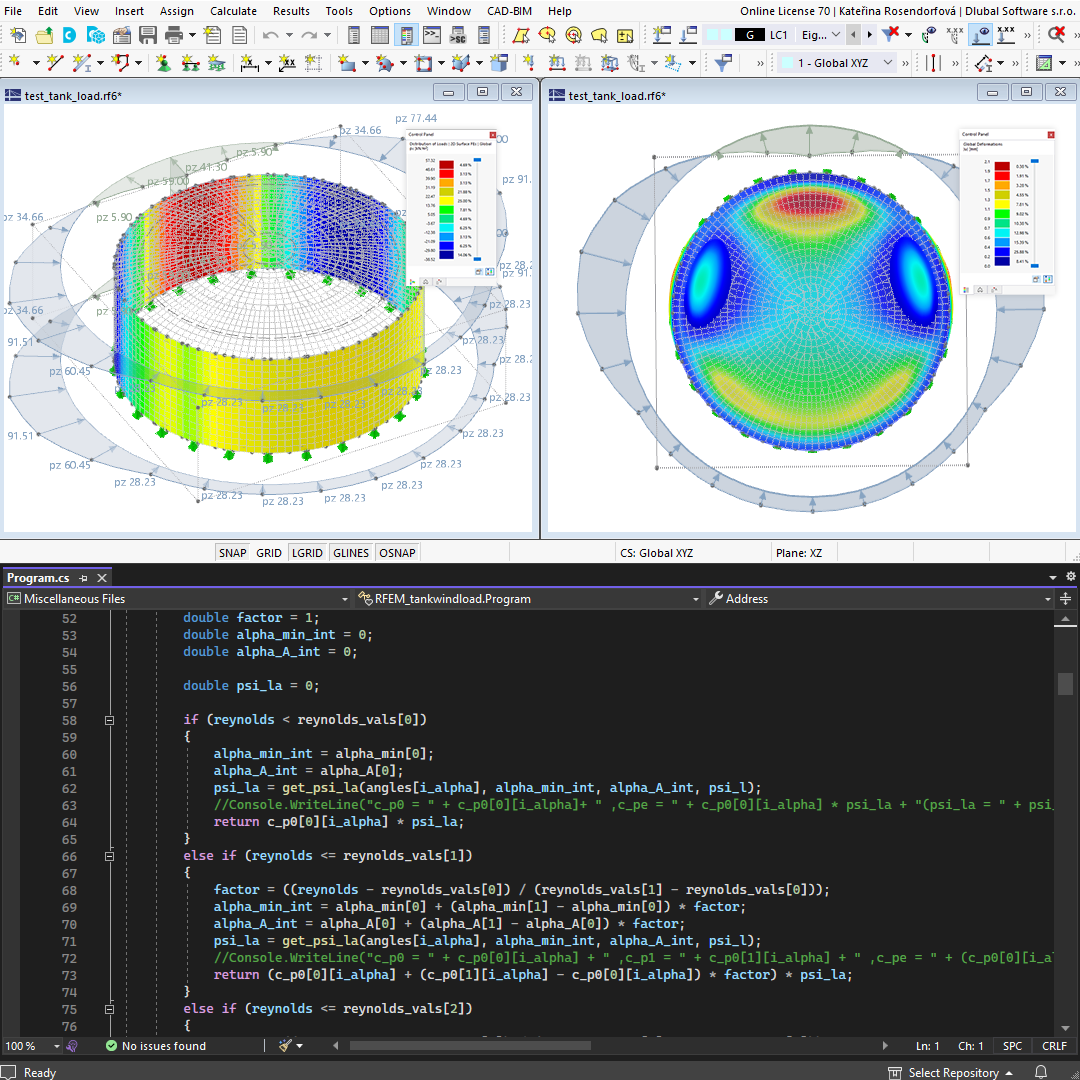Collapse the code region at line 58
1080x1080 pixels.
click(x=110, y=720)
